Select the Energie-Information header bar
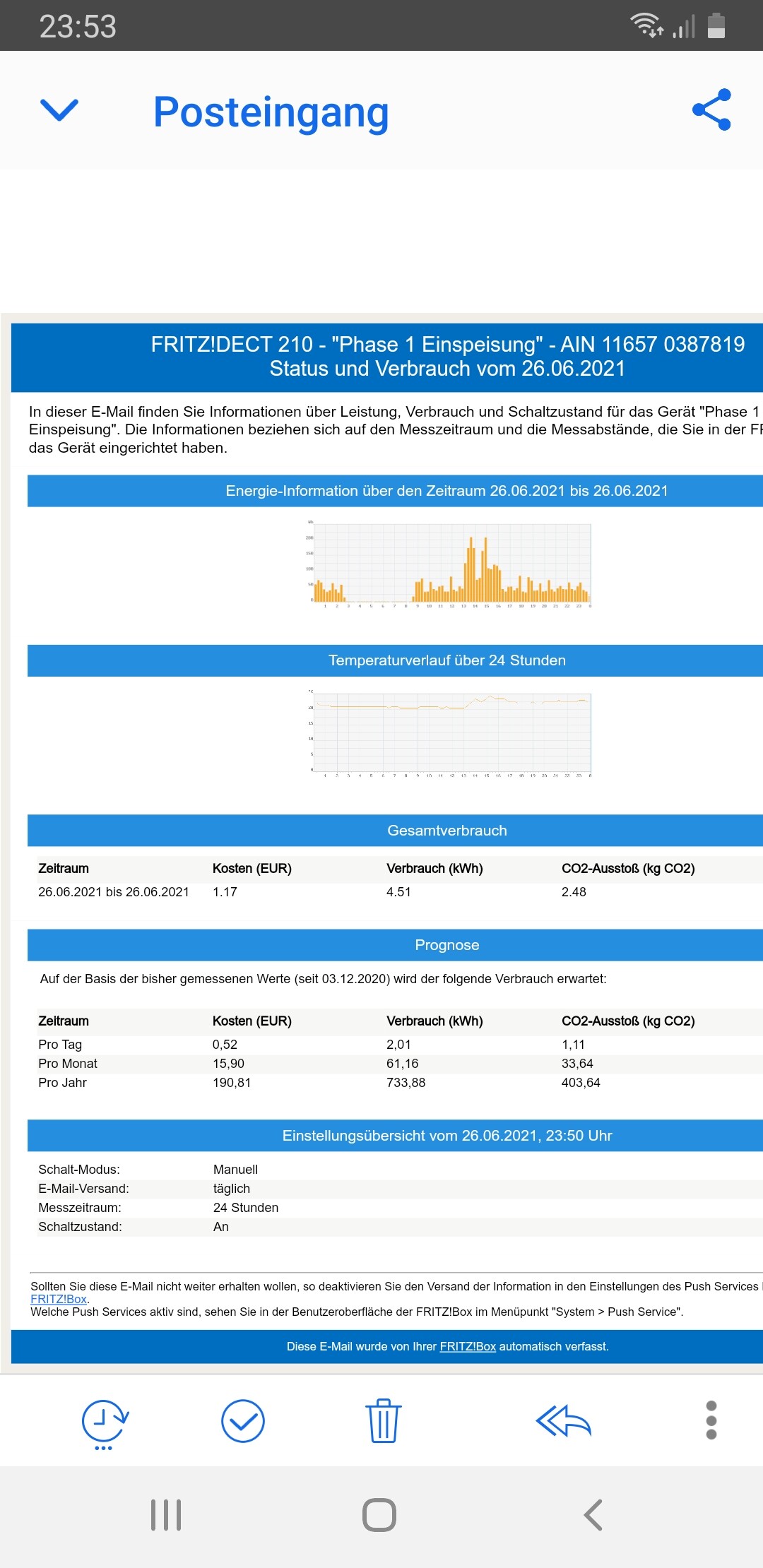 [x=396, y=491]
